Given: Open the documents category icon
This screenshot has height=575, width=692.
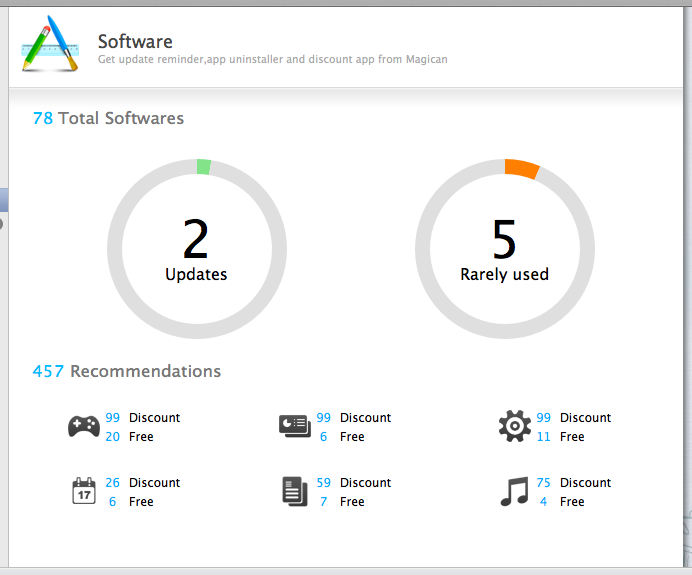Looking at the screenshot, I should click(x=295, y=491).
